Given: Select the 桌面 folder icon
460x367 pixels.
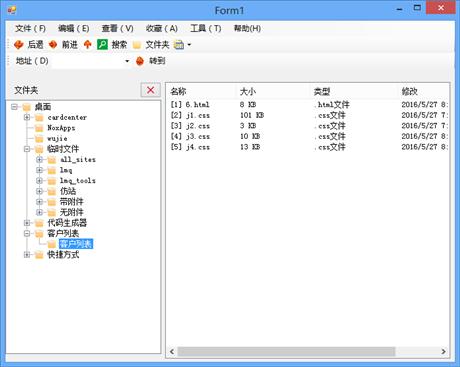Looking at the screenshot, I should coord(27,107).
